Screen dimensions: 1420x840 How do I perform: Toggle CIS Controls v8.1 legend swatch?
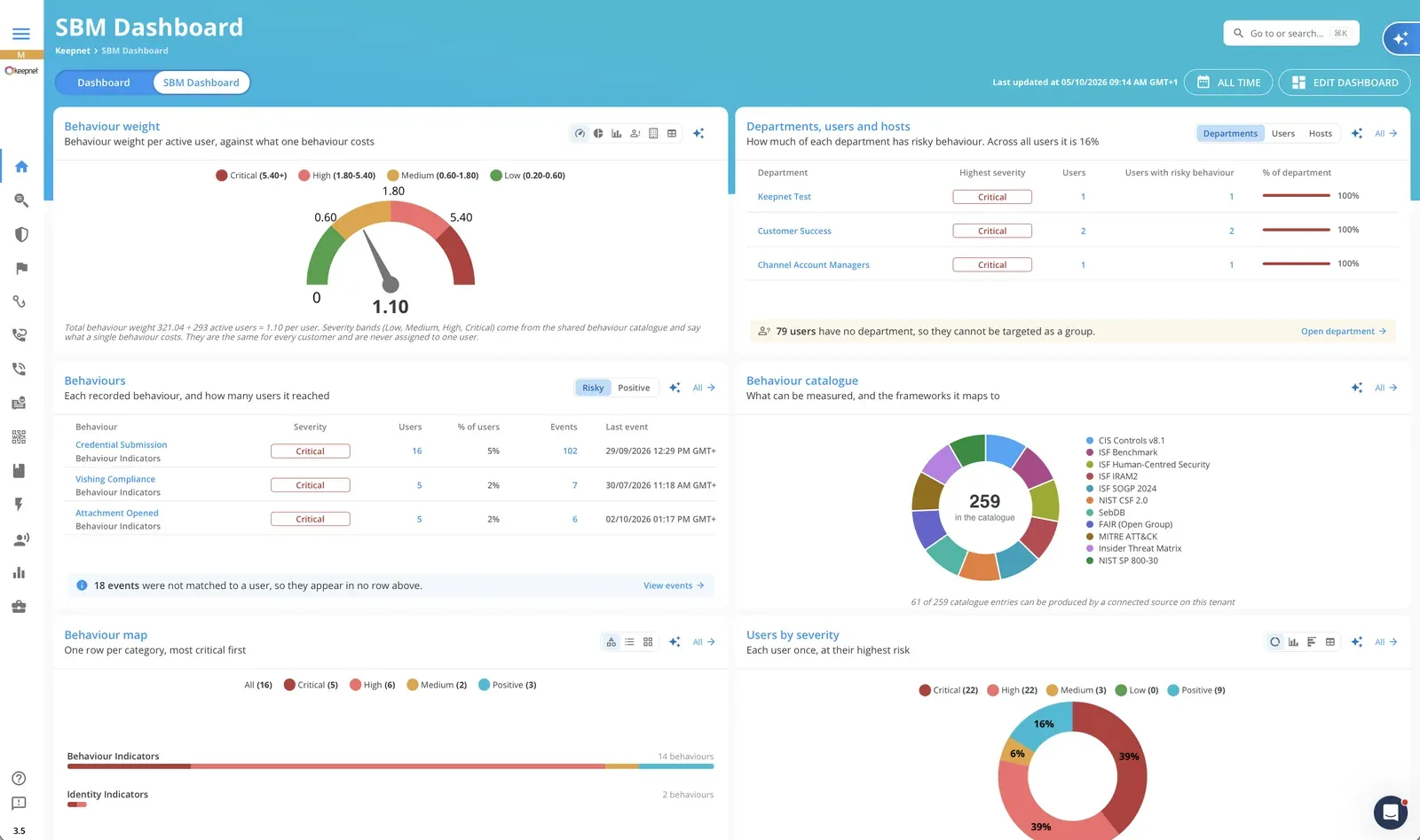click(x=1090, y=441)
